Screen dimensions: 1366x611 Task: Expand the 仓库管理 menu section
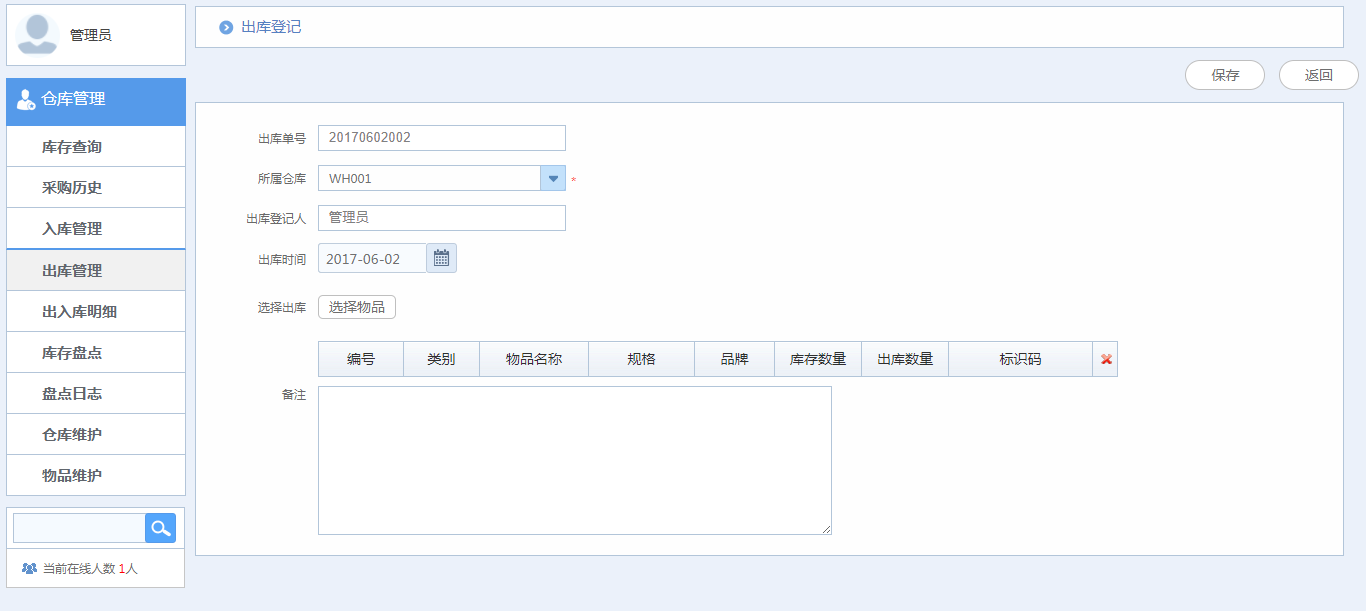pyautogui.click(x=95, y=98)
